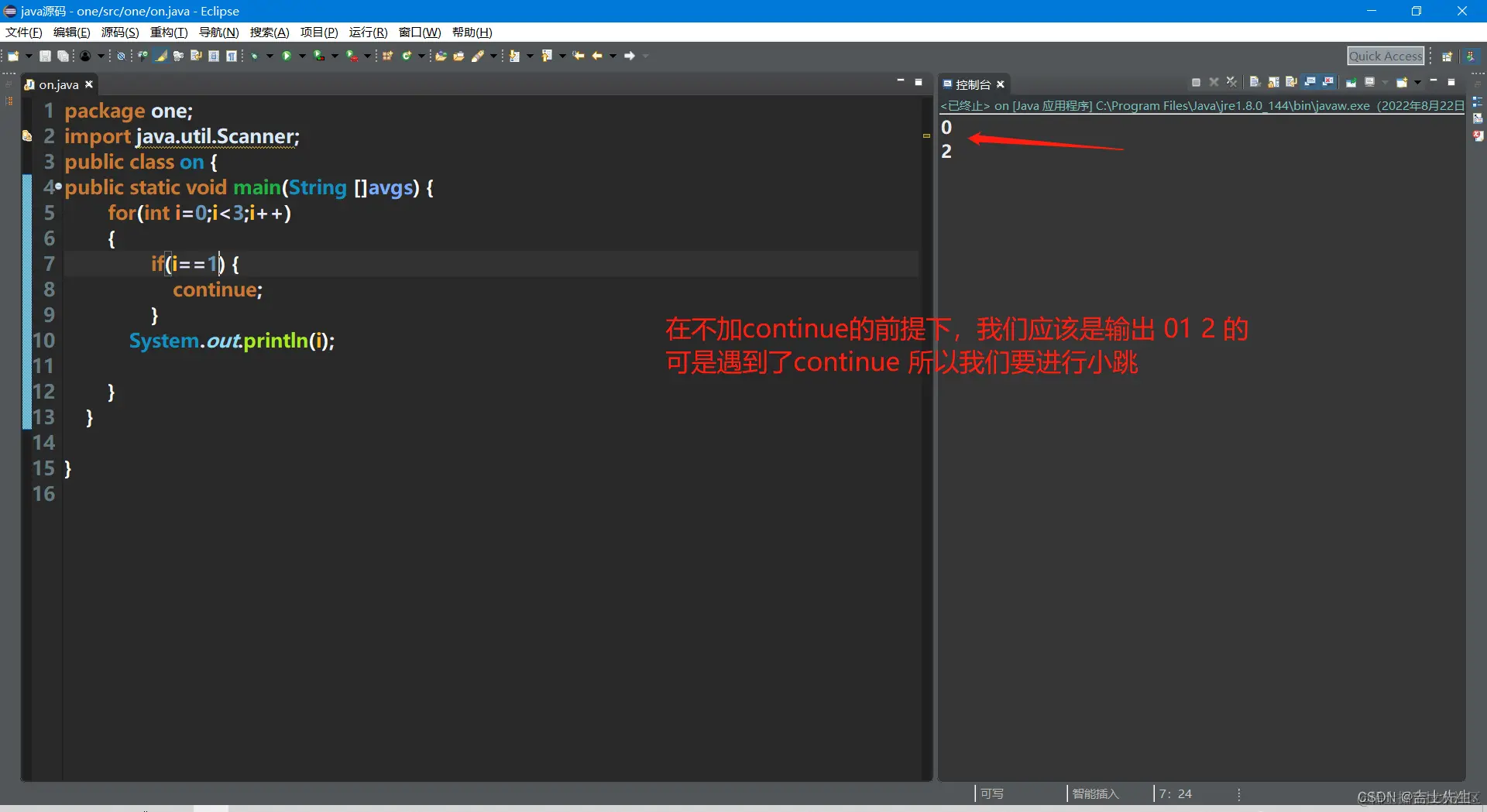Open Back navigation history dropdown
Viewport: 1487px width, 812px height.
(613, 56)
